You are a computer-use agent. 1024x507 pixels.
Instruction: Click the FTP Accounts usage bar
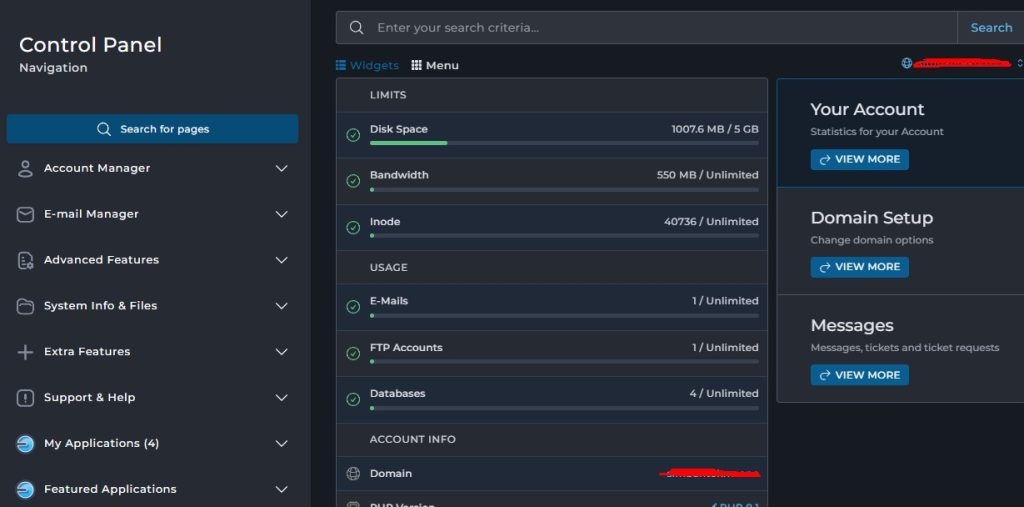click(x=564, y=361)
